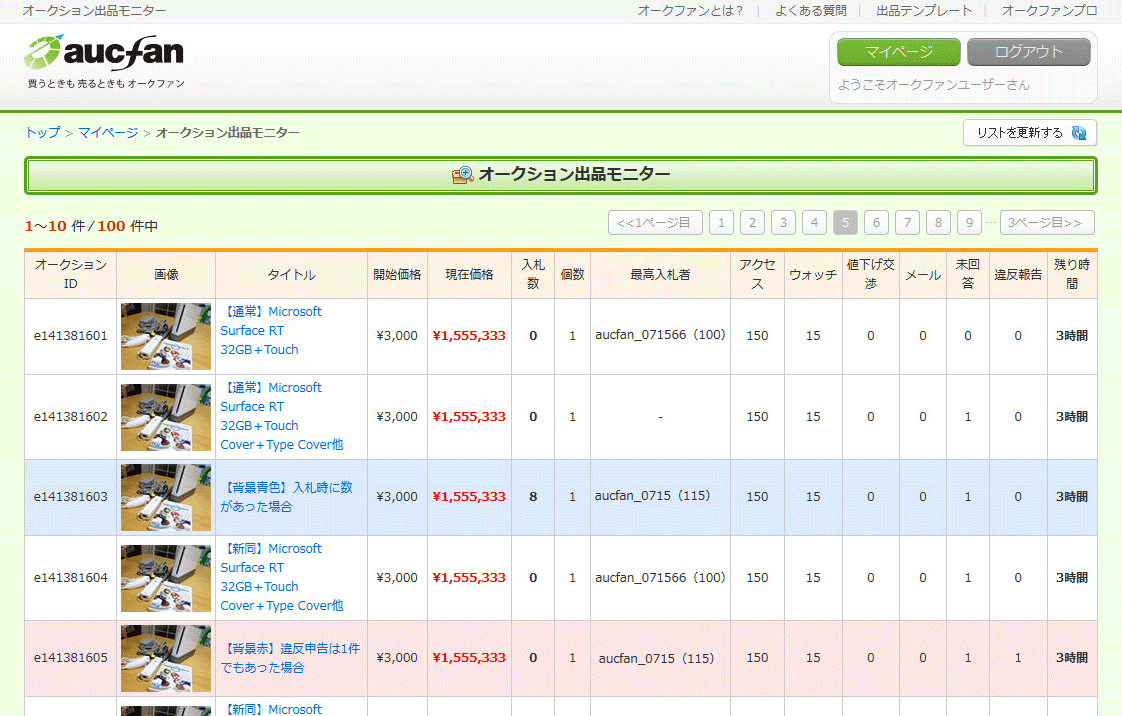Click the トップ breadcrumb link
The width and height of the screenshot is (1122, 716).
coord(42,133)
